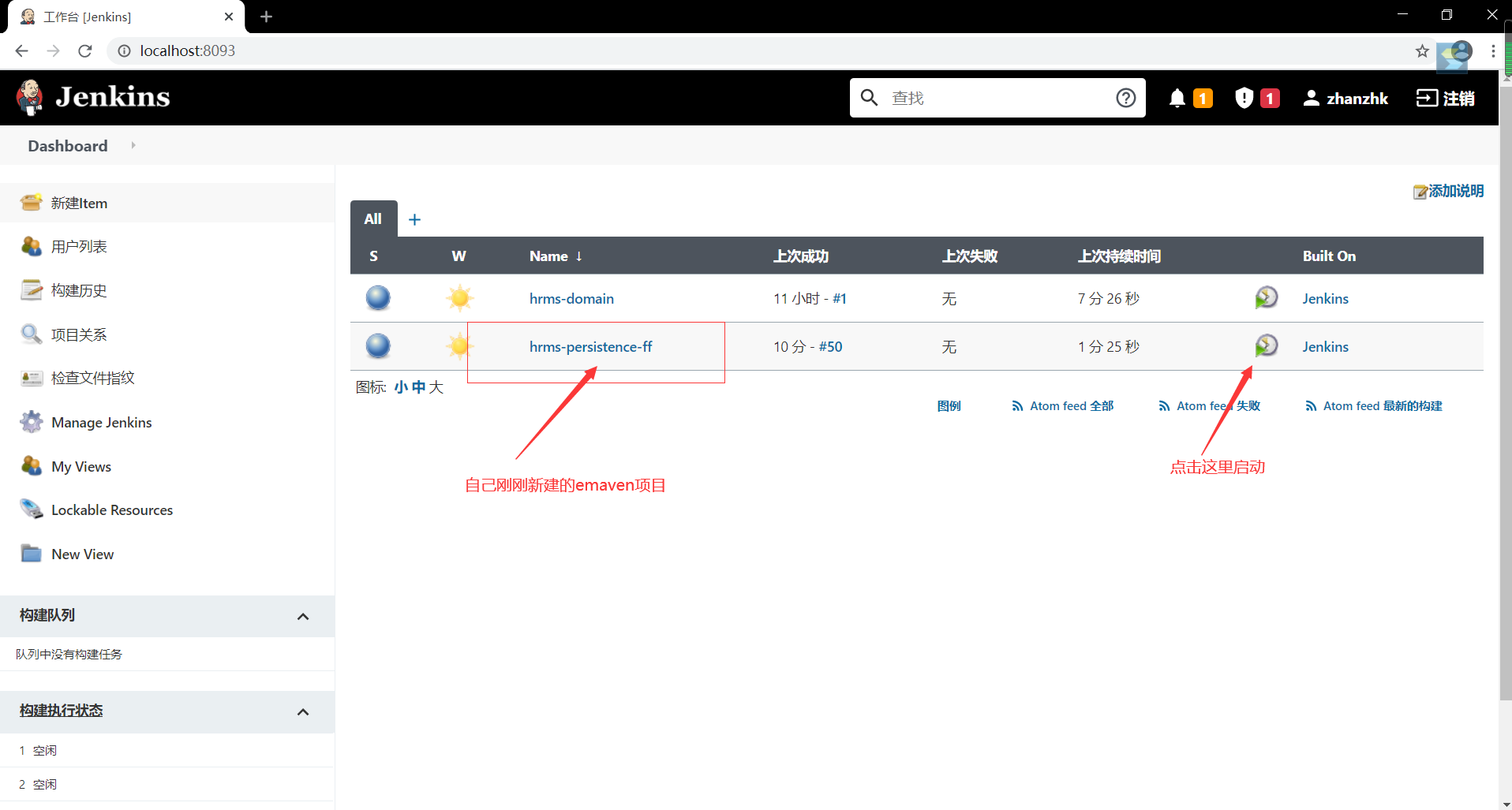The height and width of the screenshot is (810, 1512).
Task: Open Manage Jenkins in the sidebar
Action: coord(102,422)
